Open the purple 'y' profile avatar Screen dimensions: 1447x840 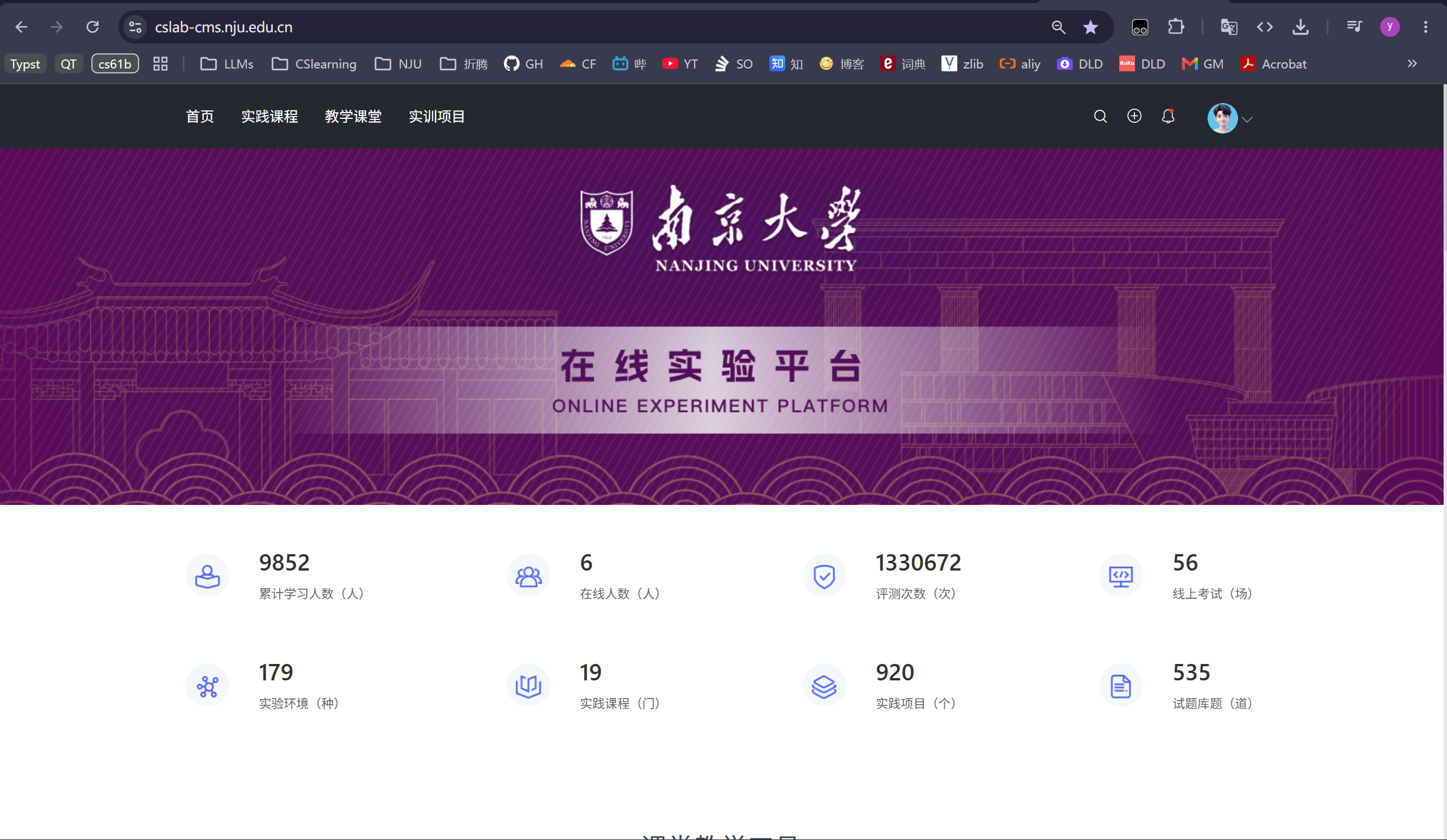(x=1390, y=27)
